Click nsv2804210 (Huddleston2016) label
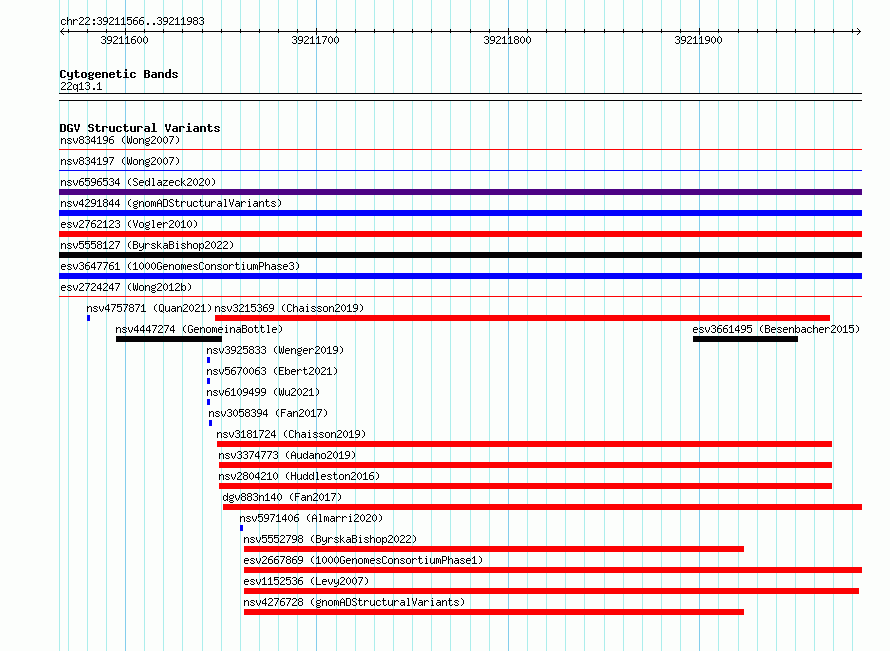 (x=299, y=476)
